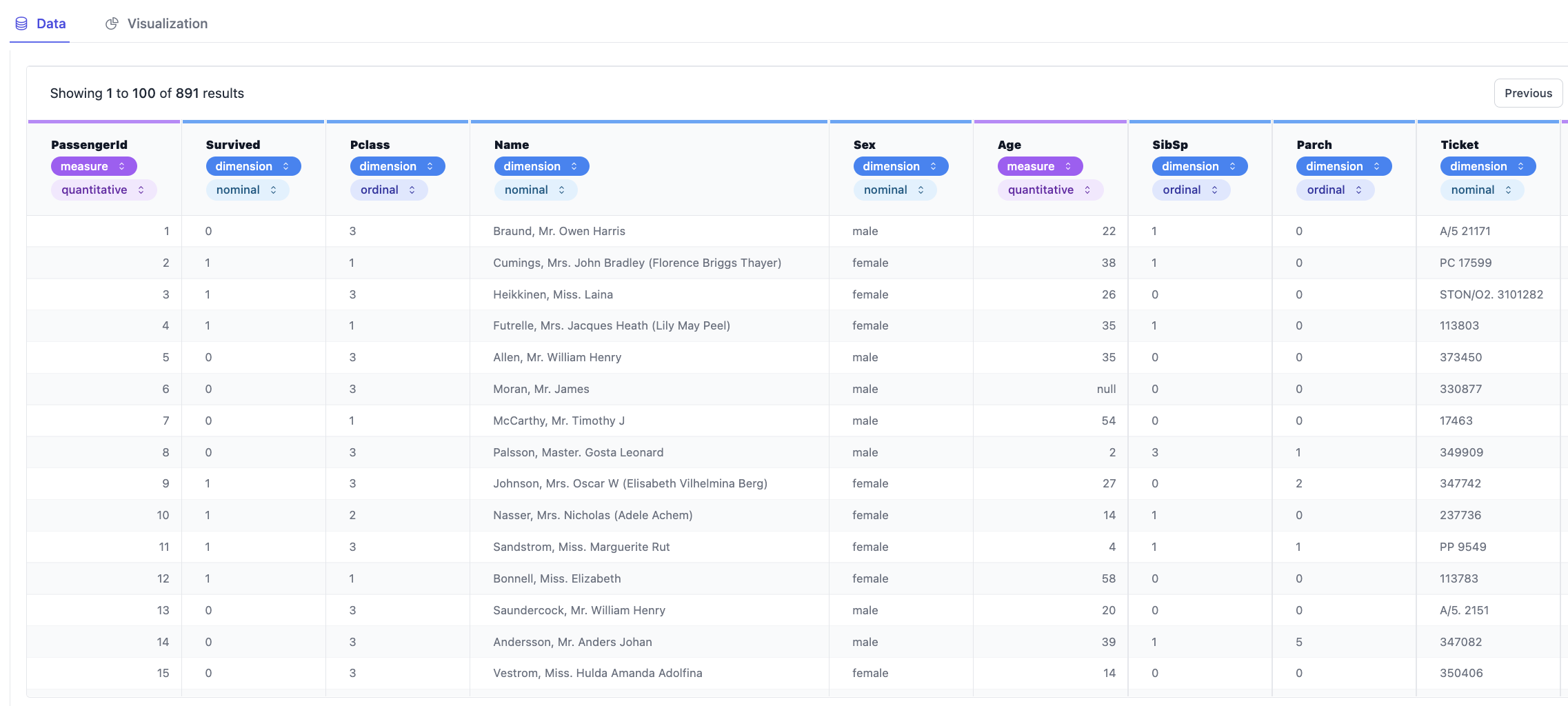Change Age quantitative semantic type

pos(1050,190)
